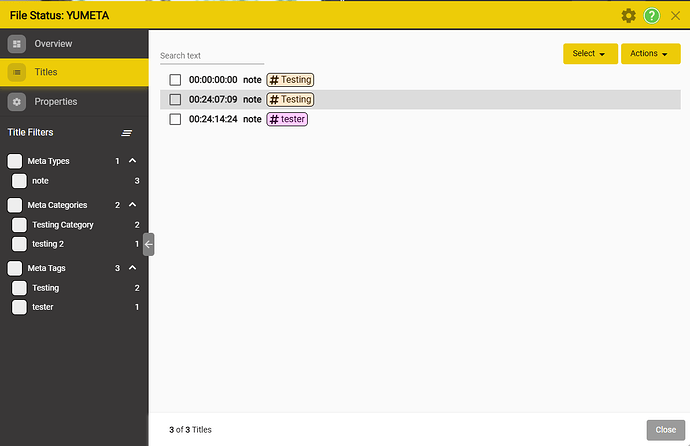Viewport: 690px width, 446px height.
Task: Click the Overview grid icon
Action: click(17, 44)
